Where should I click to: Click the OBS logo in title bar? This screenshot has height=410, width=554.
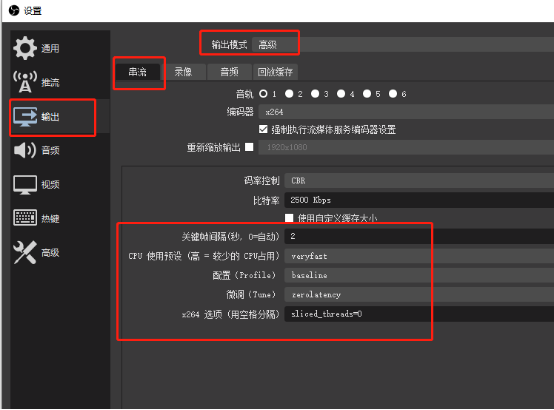click(x=14, y=11)
